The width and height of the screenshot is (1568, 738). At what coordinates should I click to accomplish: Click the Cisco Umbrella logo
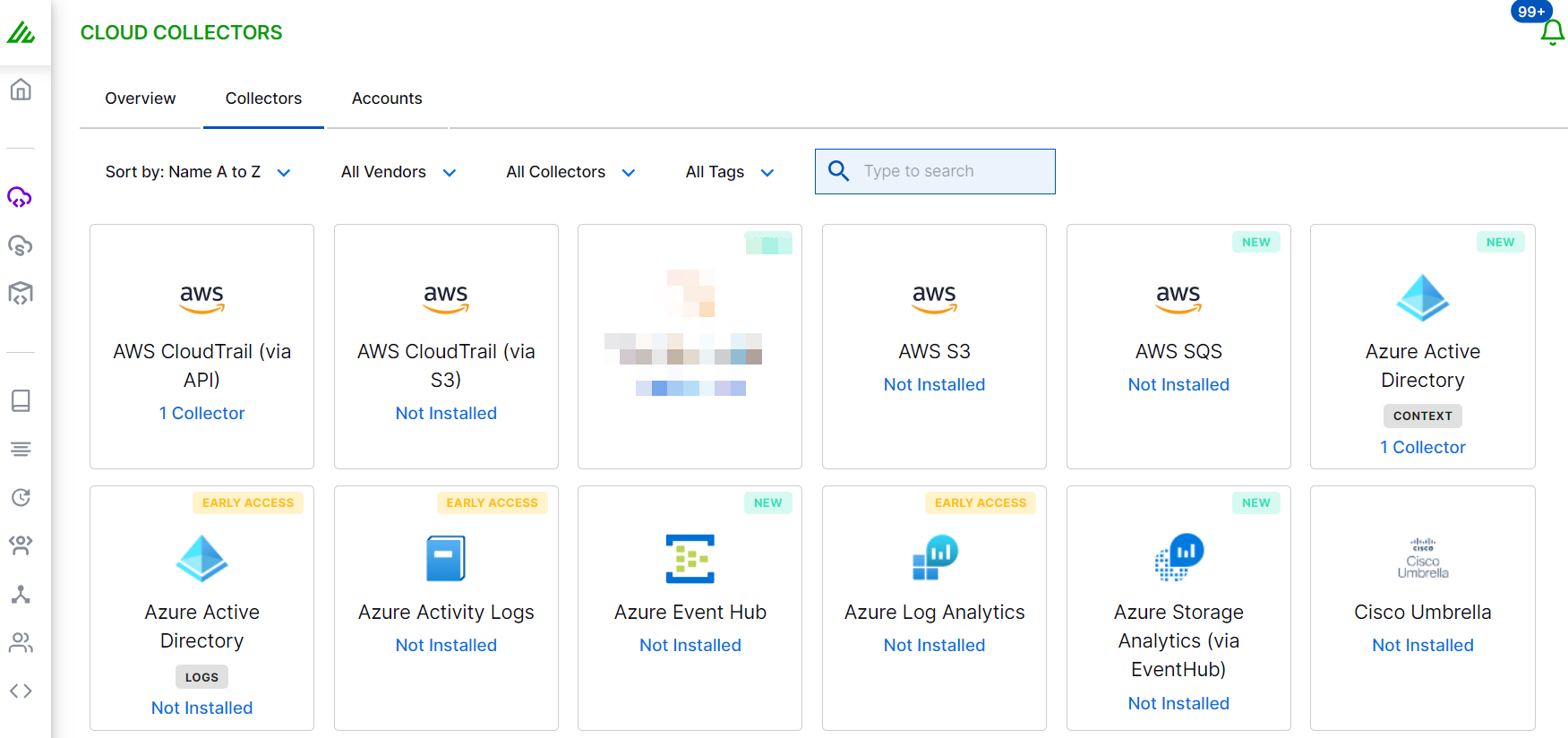(1422, 558)
